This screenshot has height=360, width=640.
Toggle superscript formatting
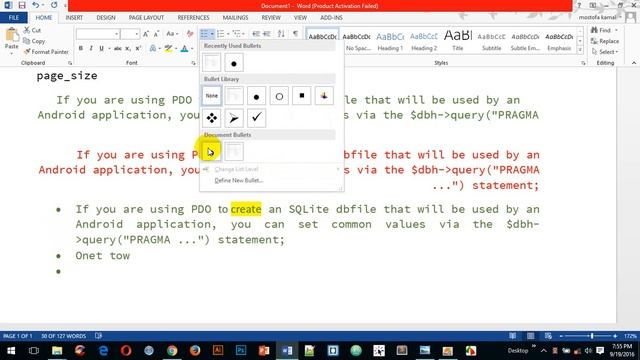click(x=138, y=49)
